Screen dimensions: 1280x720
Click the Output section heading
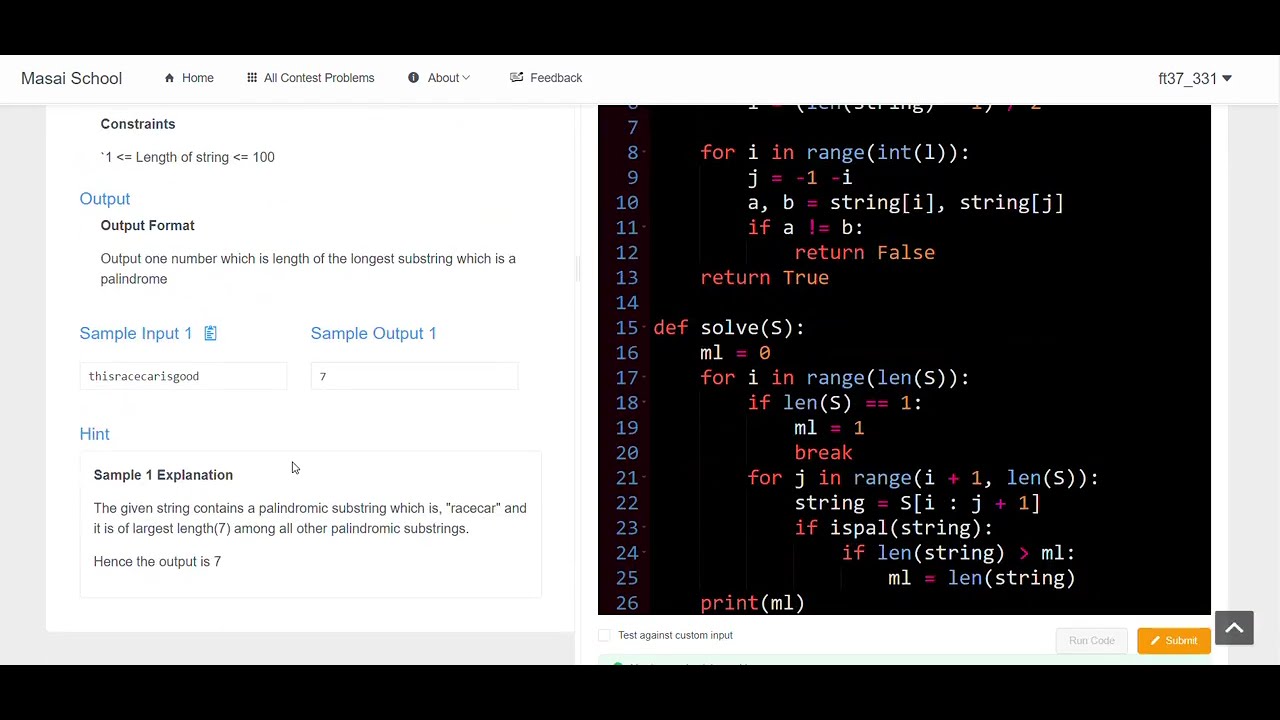(x=104, y=199)
